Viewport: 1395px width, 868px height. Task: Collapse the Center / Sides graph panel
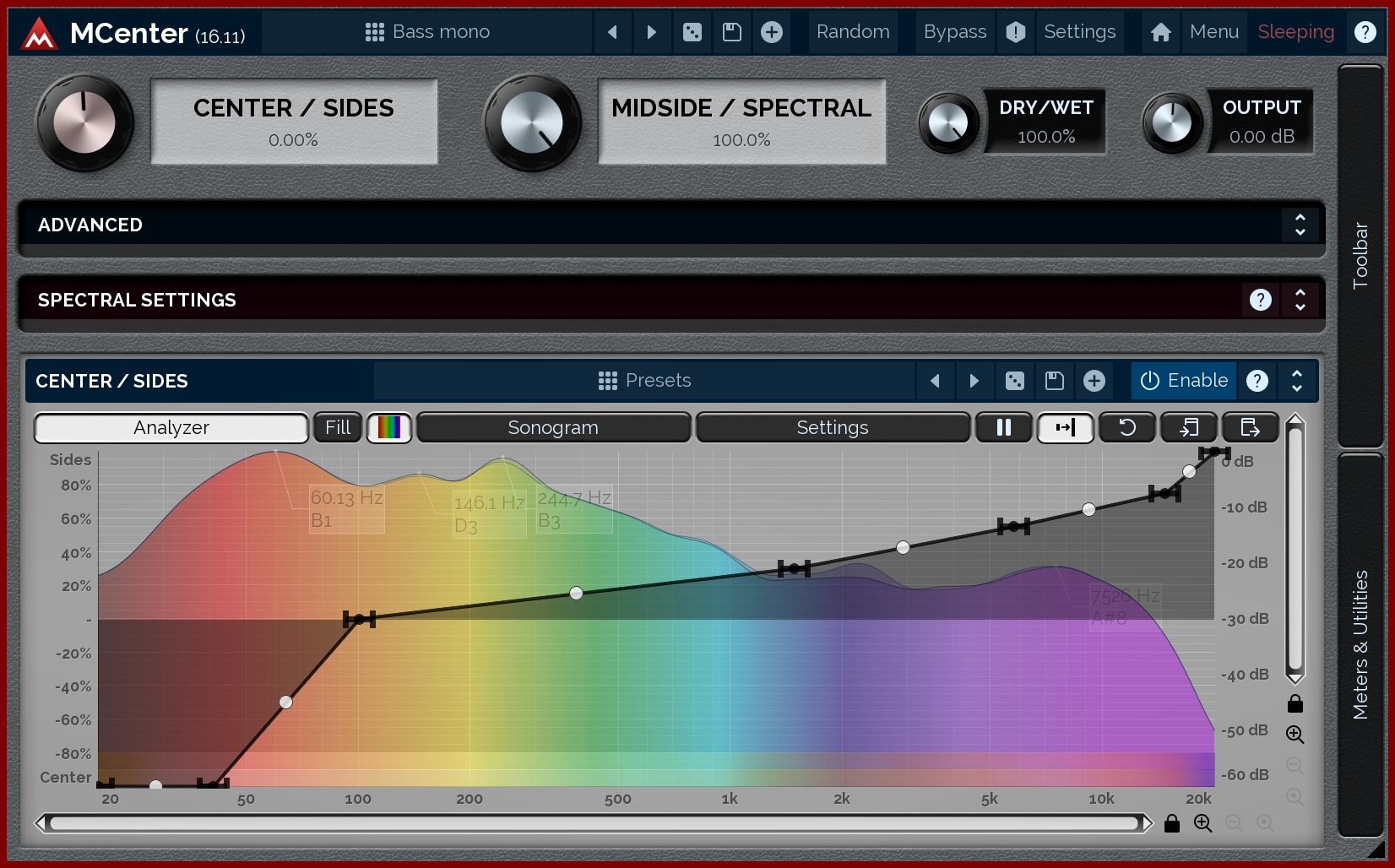point(1297,381)
